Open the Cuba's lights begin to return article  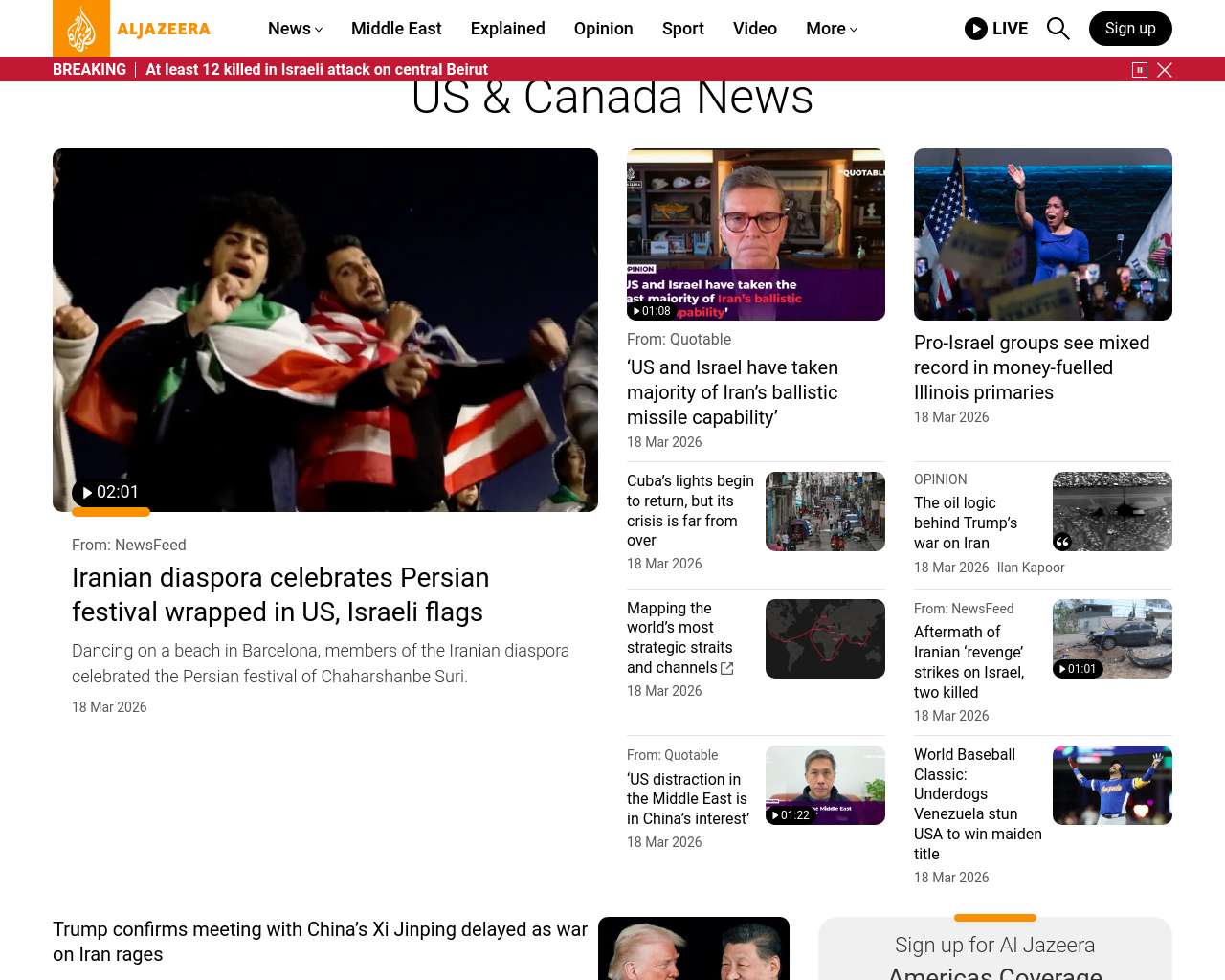coord(689,510)
